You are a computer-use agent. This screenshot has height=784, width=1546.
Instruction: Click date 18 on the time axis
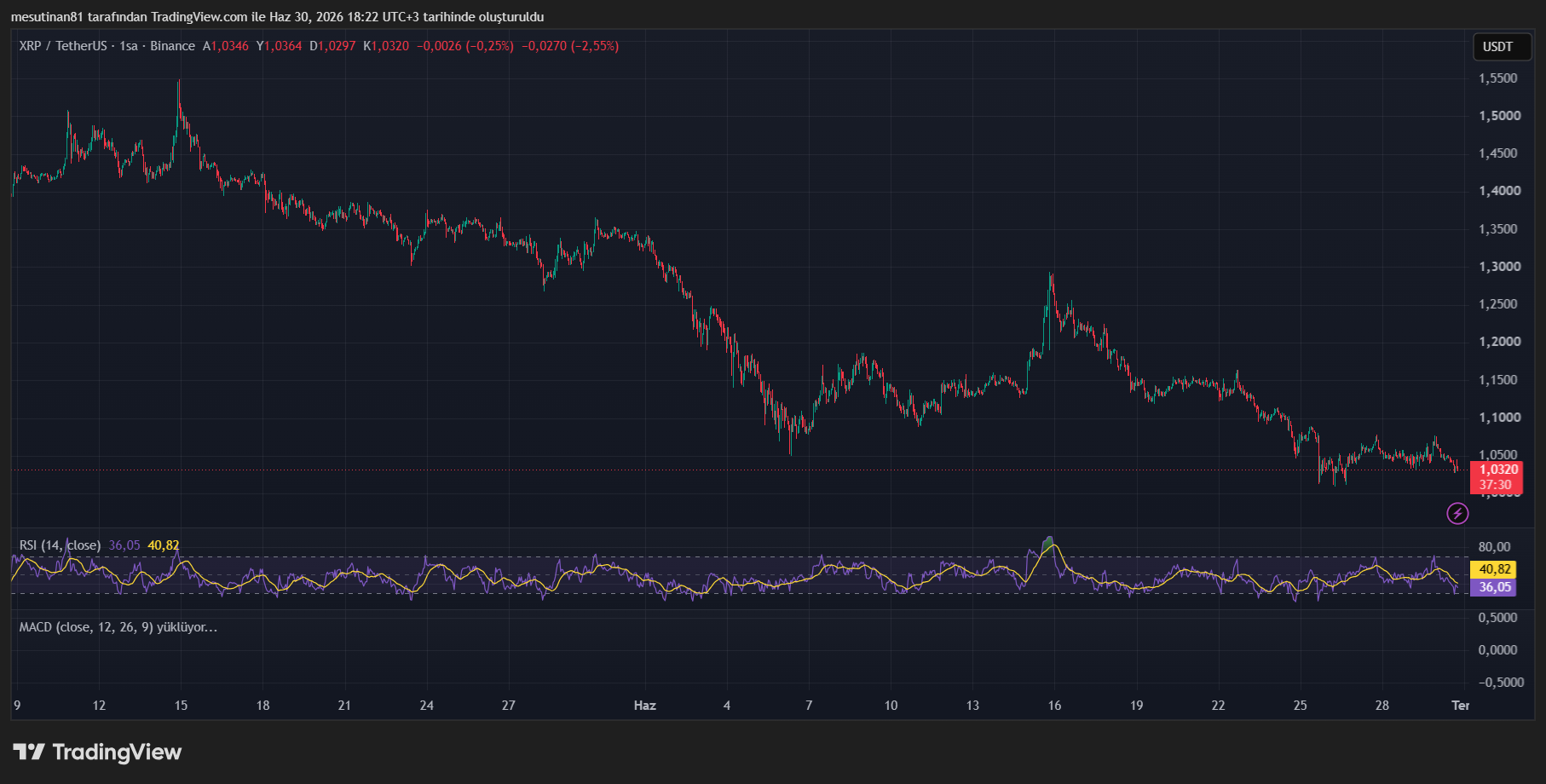(x=262, y=706)
